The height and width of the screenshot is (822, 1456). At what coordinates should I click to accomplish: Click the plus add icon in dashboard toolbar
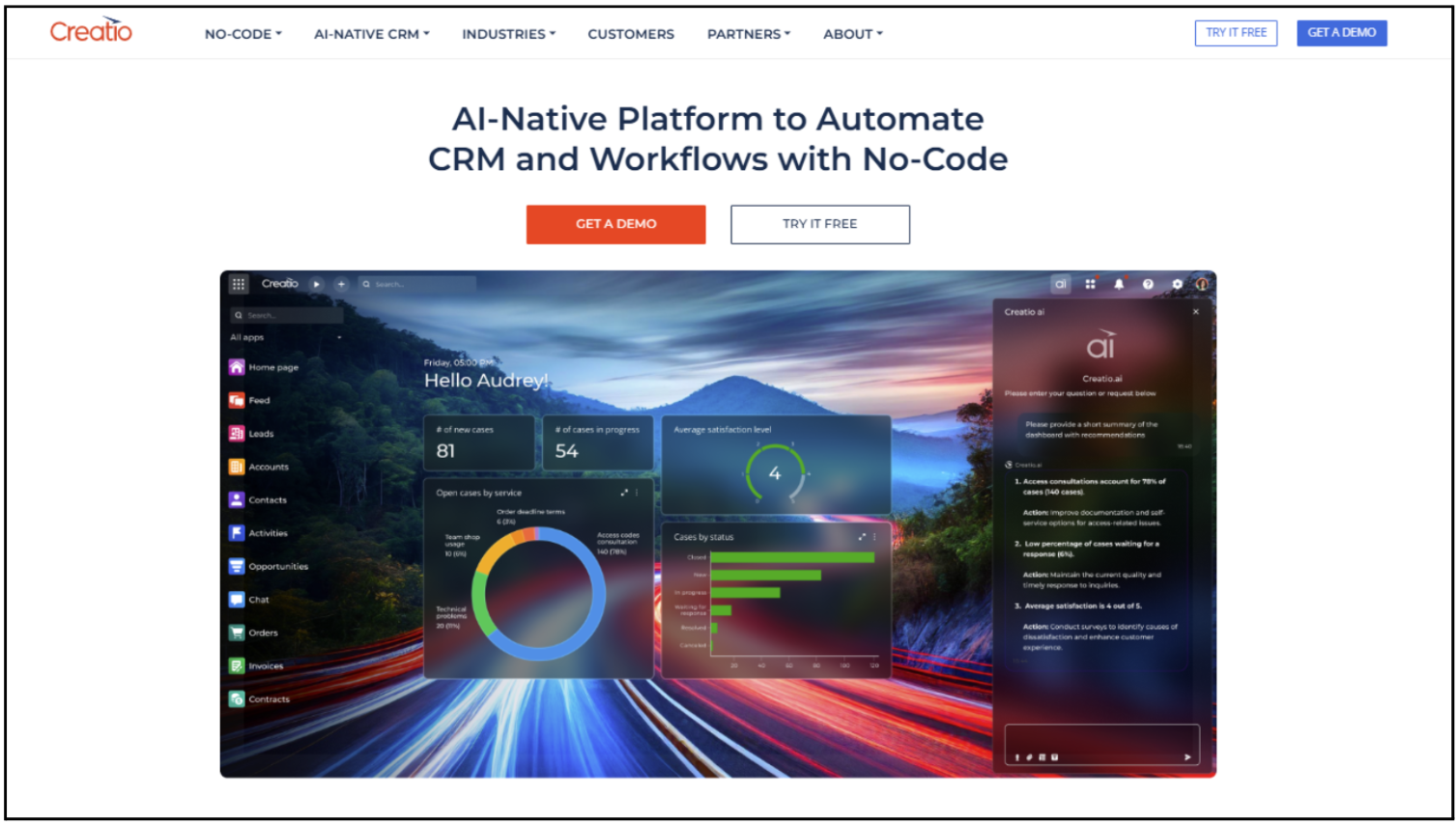point(341,284)
